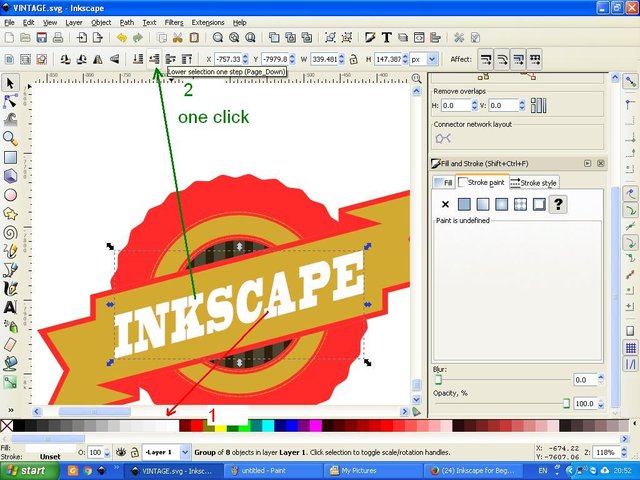Viewport: 640px width, 480px height.
Task: Click the Opacity slider handle
Action: 566,403
